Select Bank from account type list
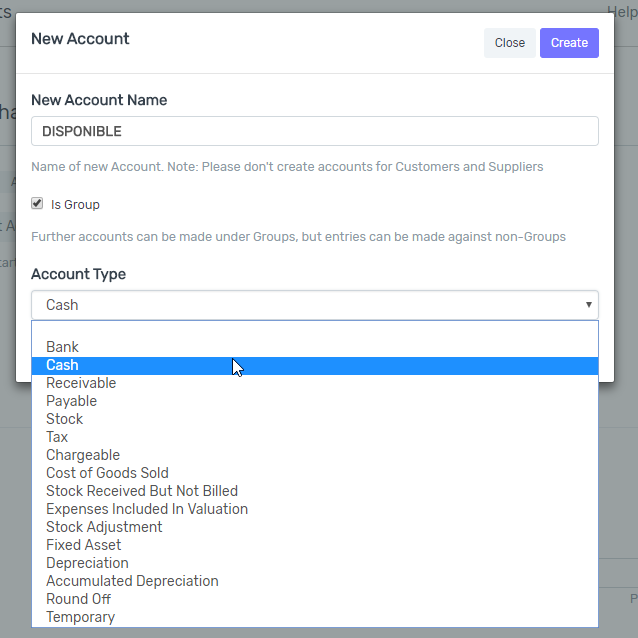The height and width of the screenshot is (638, 638). coord(315,347)
